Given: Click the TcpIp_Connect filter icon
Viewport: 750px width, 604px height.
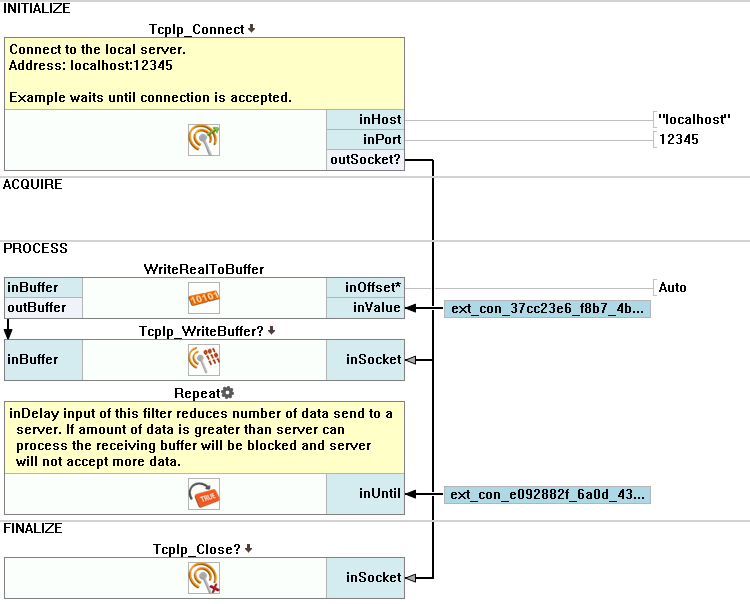Looking at the screenshot, I should [x=204, y=140].
